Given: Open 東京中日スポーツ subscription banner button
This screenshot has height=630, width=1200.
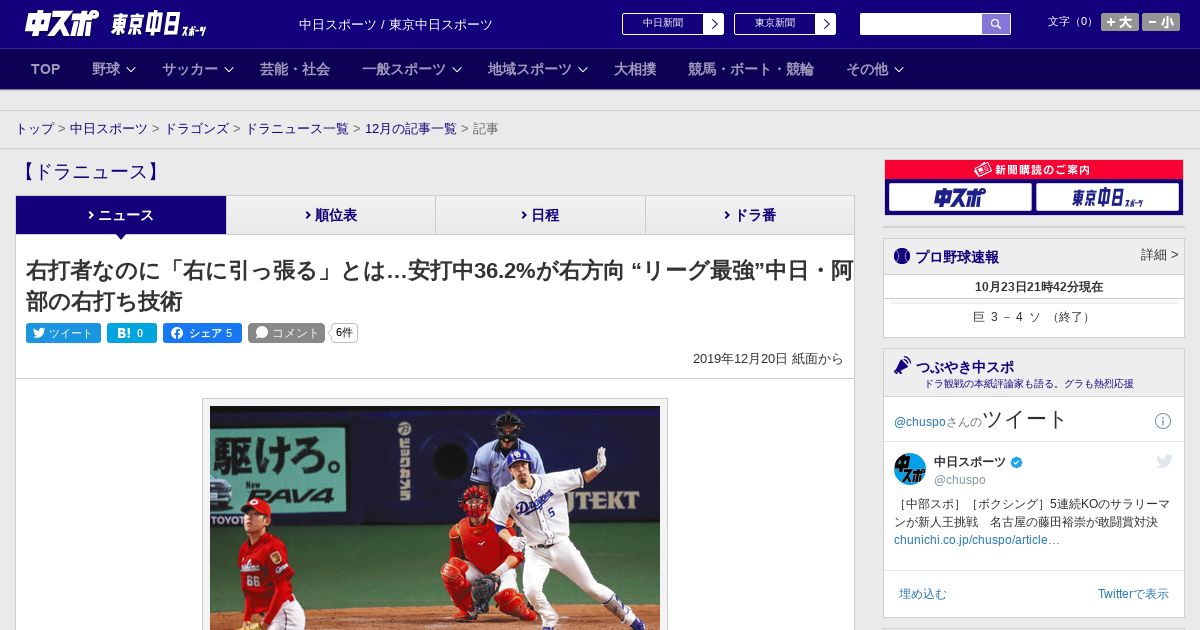Looking at the screenshot, I should click(1107, 198).
